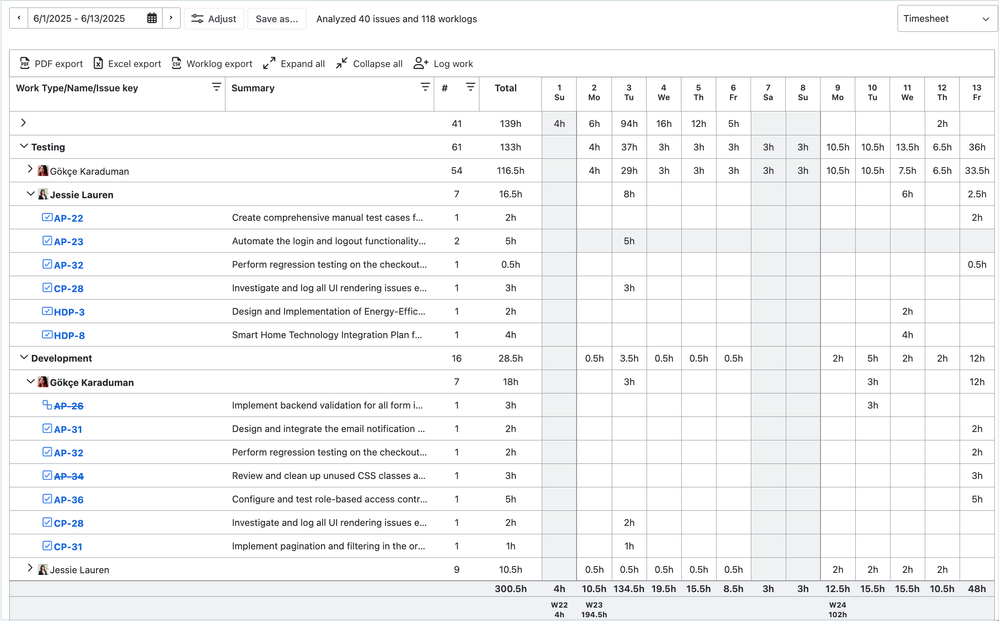The height and width of the screenshot is (621, 999).
Task: Click the task checkbox icon next to HDP-3
Action: (x=45, y=311)
